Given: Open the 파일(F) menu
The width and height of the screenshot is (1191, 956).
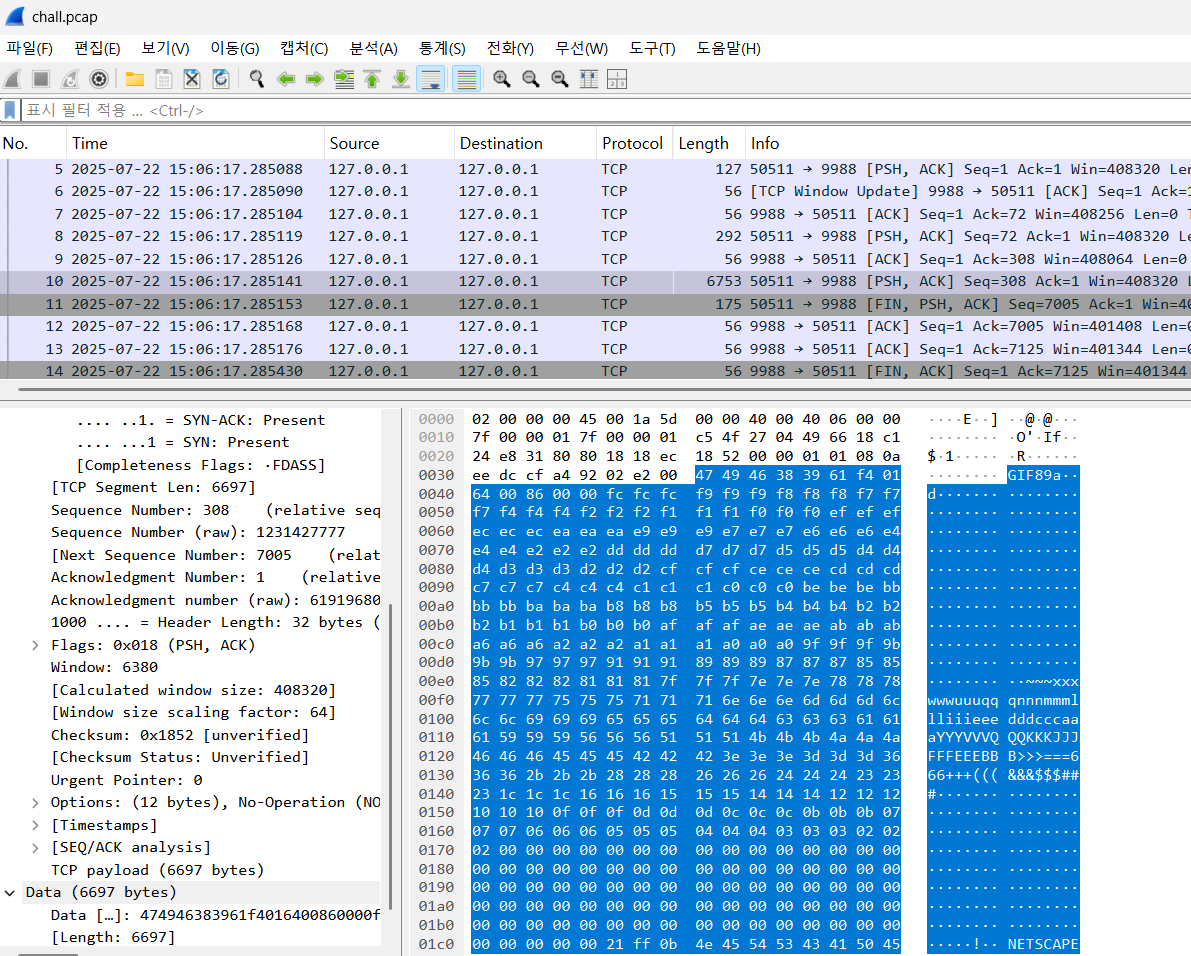Looking at the screenshot, I should click(x=30, y=49).
